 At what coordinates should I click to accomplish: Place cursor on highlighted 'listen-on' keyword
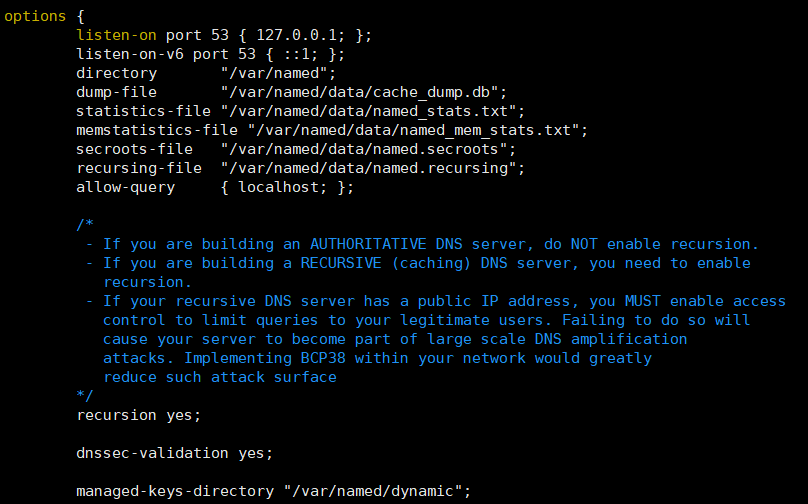coord(116,35)
